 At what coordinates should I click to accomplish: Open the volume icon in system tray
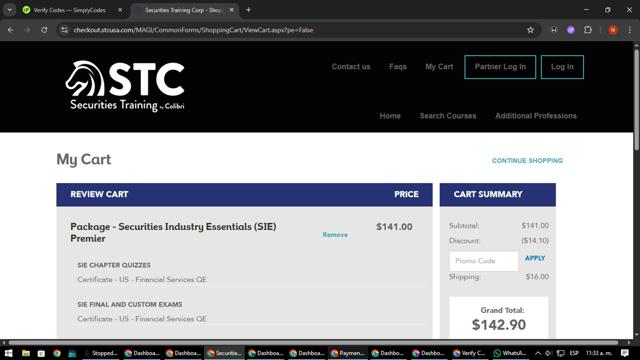(x=549, y=353)
